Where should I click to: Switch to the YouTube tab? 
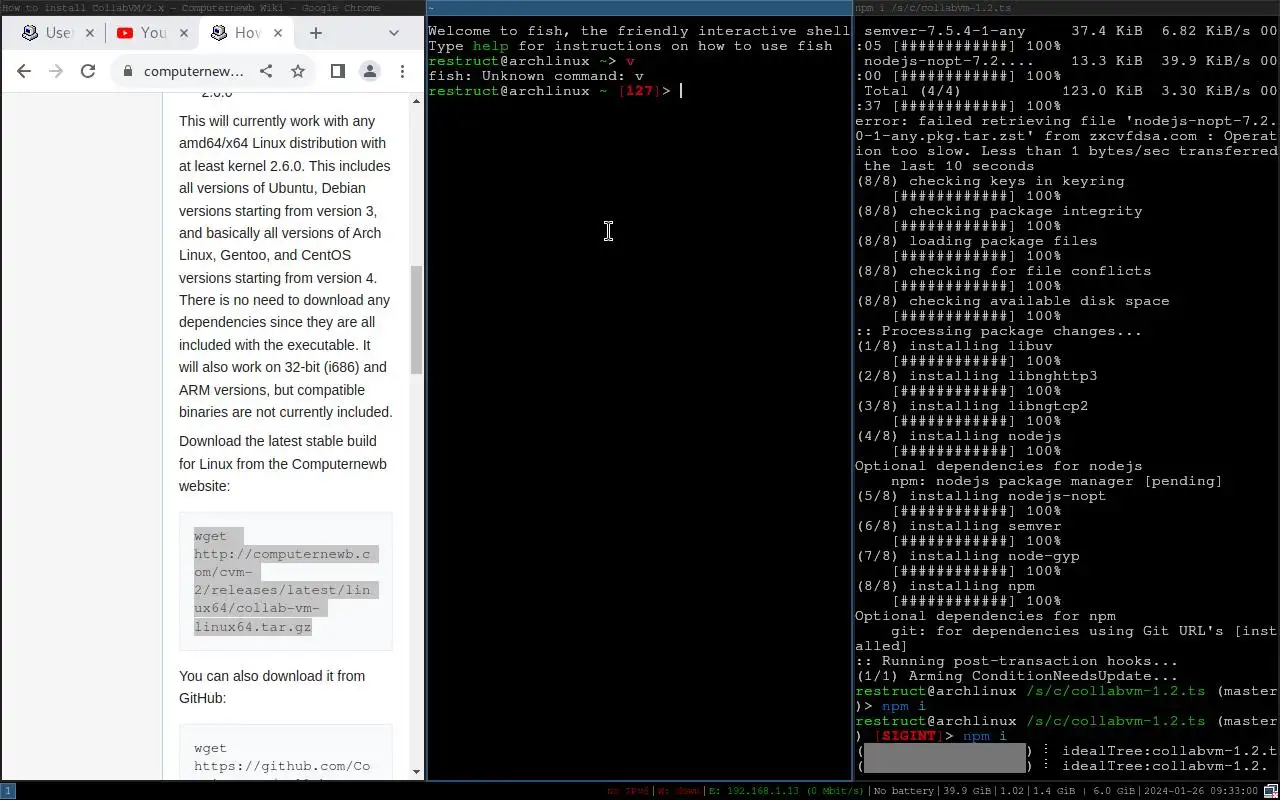click(x=152, y=33)
